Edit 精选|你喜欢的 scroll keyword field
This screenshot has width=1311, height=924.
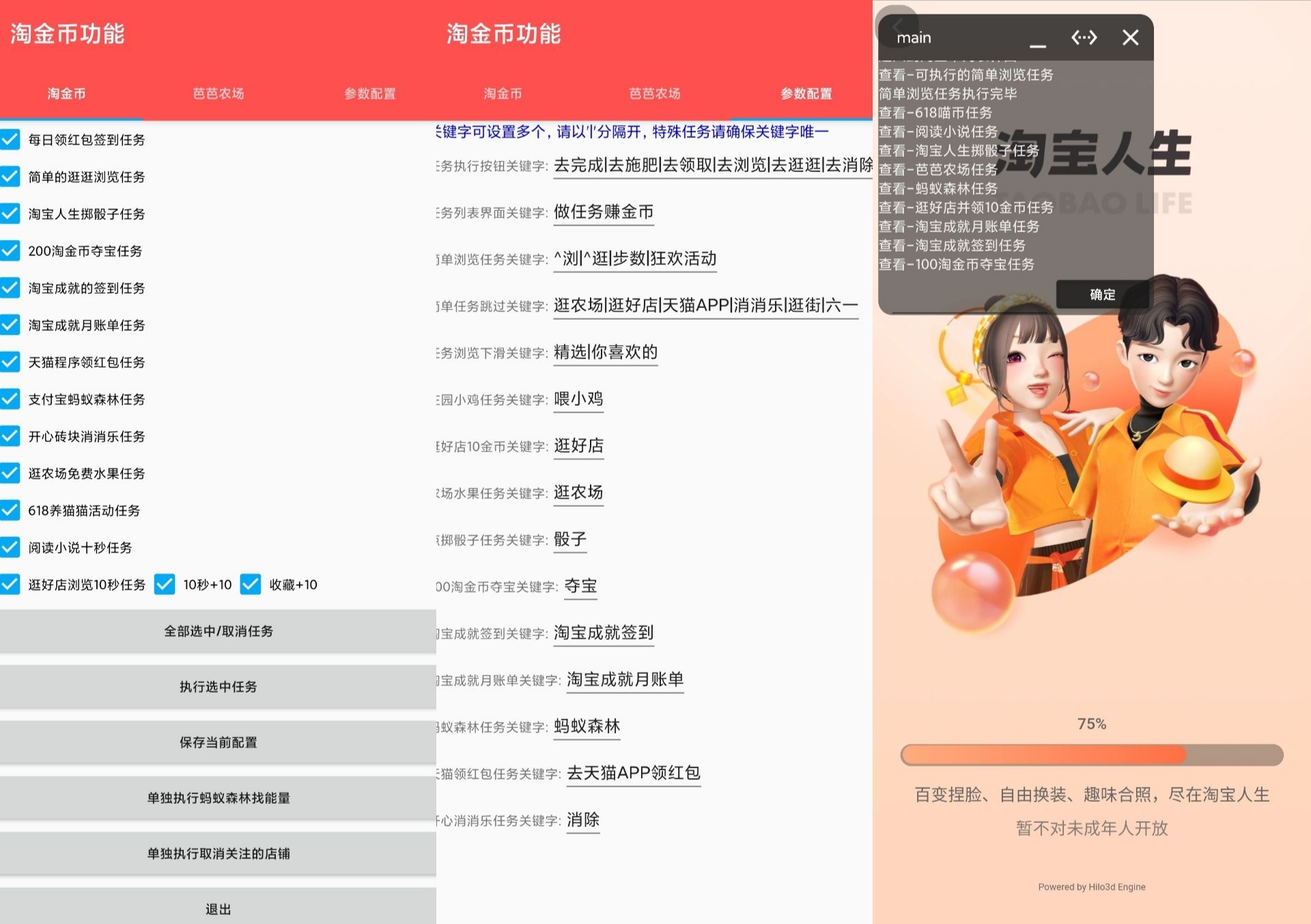coord(606,352)
